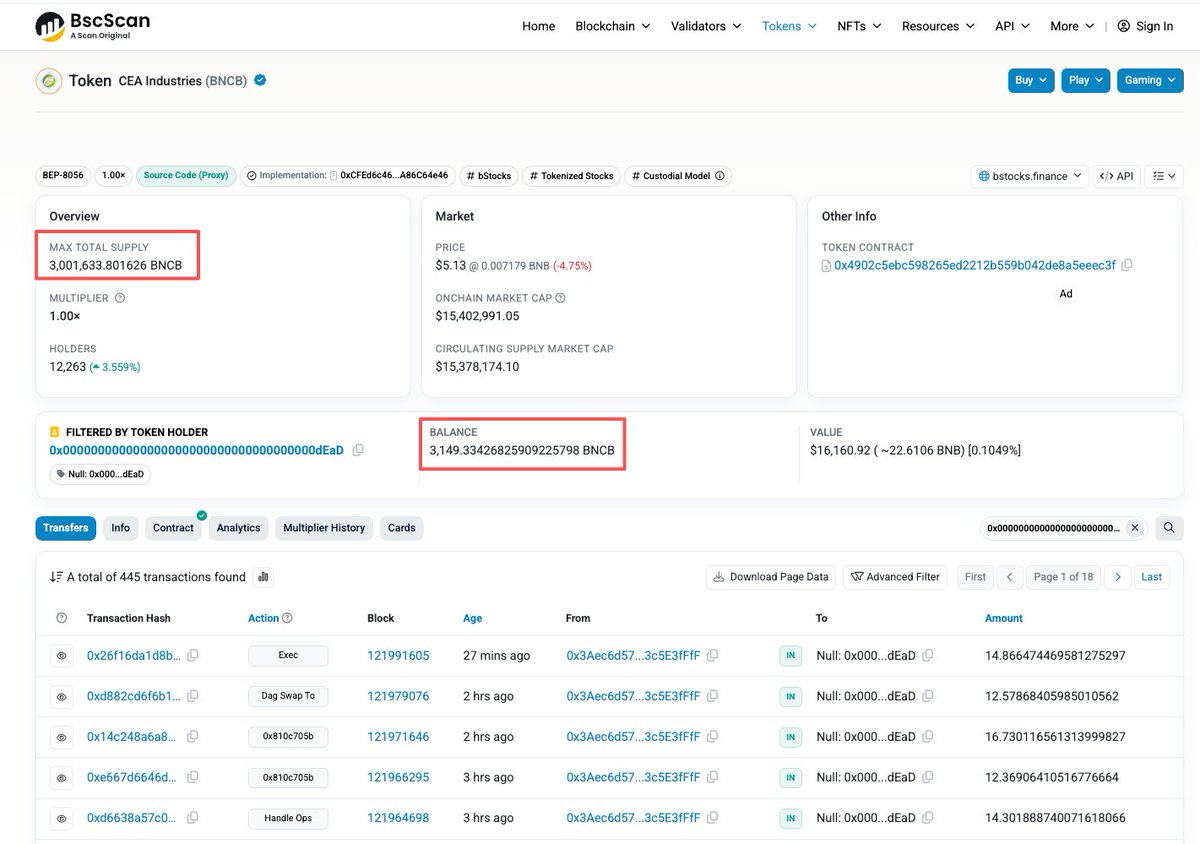Open the Multiplier History tab
1200x844 pixels.
point(324,528)
